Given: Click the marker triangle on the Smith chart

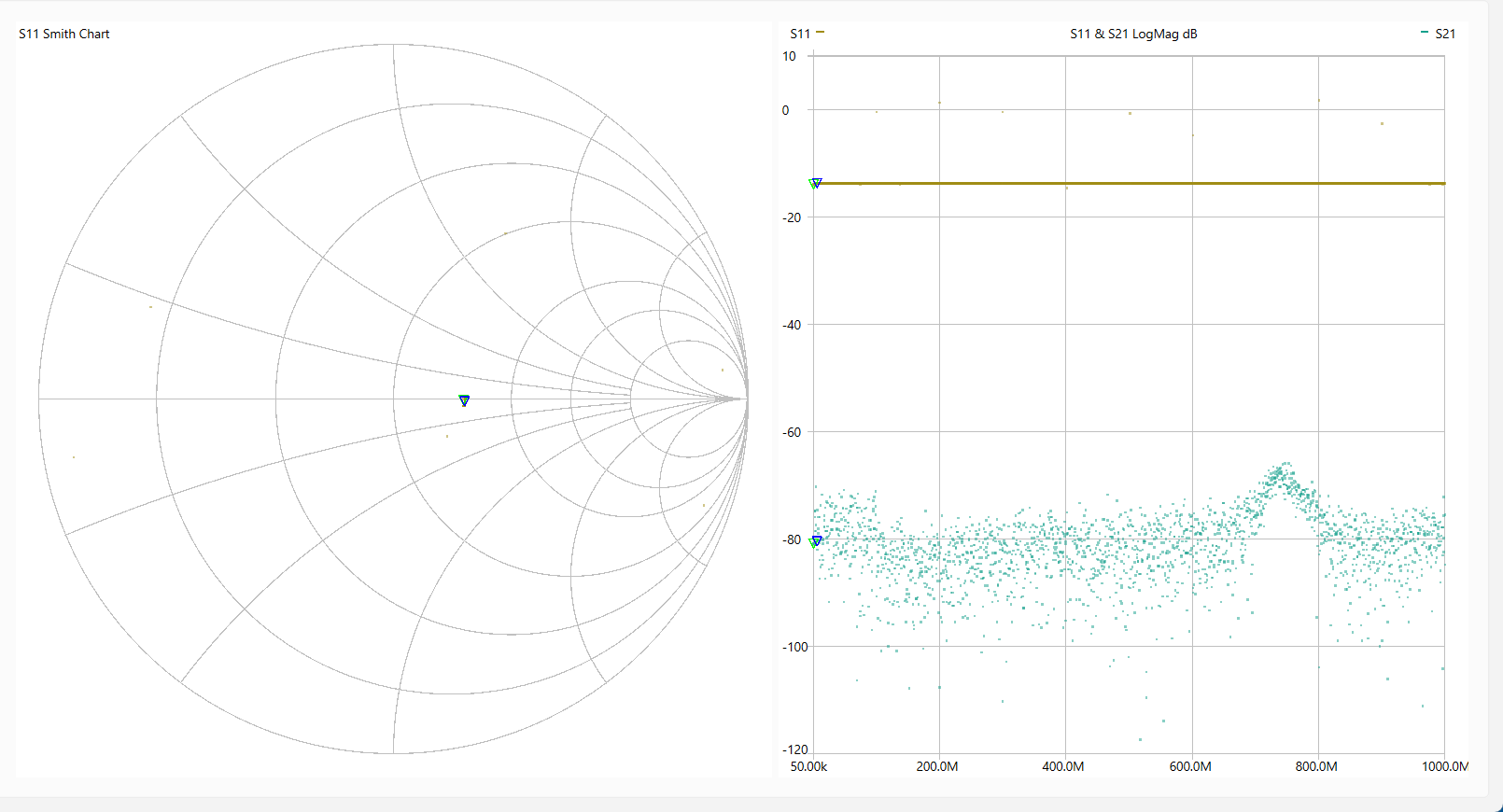Looking at the screenshot, I should click(x=464, y=400).
